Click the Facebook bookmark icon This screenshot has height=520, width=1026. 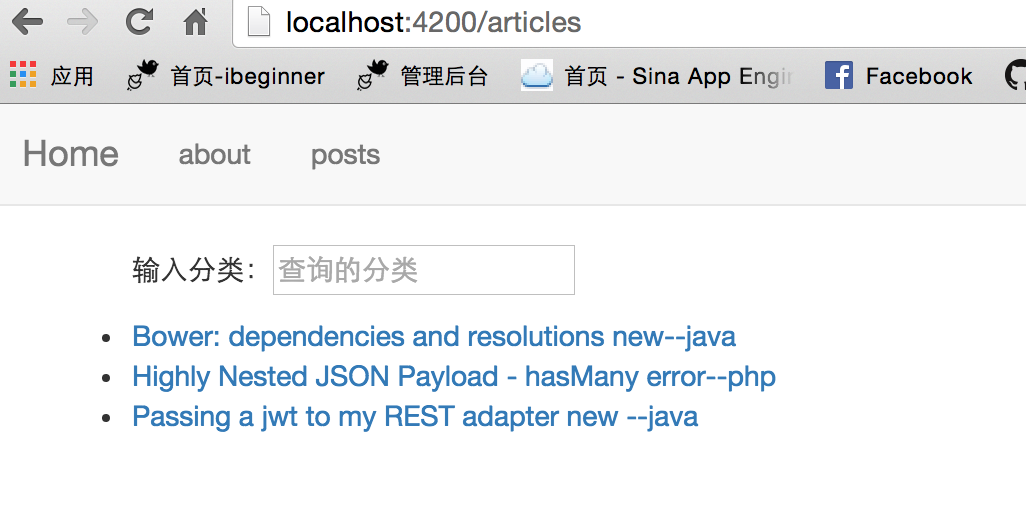point(838,75)
